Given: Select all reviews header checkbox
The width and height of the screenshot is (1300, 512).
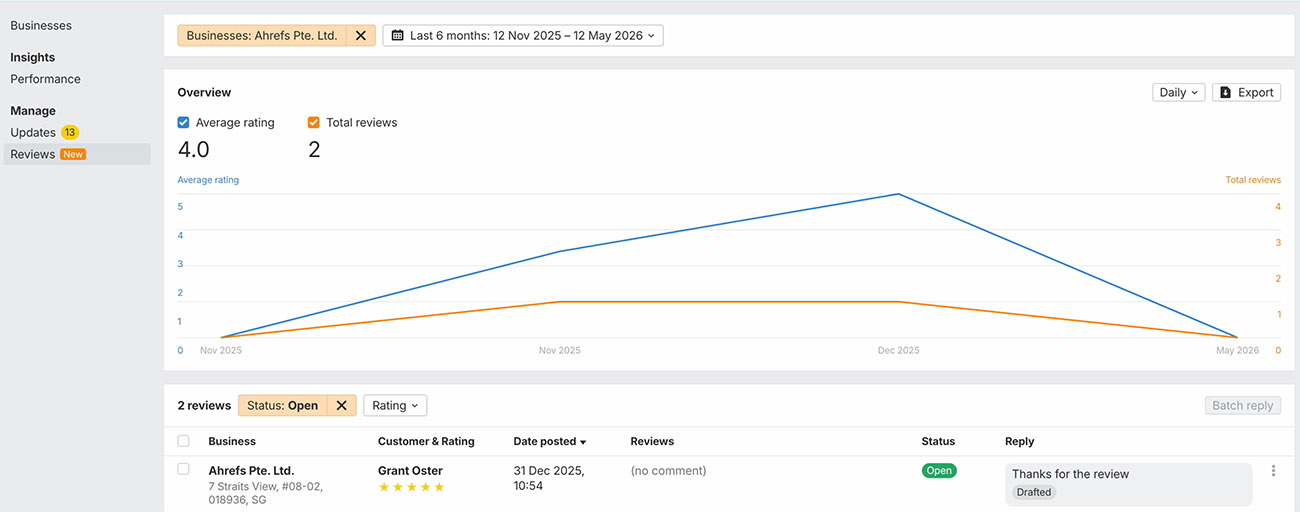Looking at the screenshot, I should pos(183,441).
